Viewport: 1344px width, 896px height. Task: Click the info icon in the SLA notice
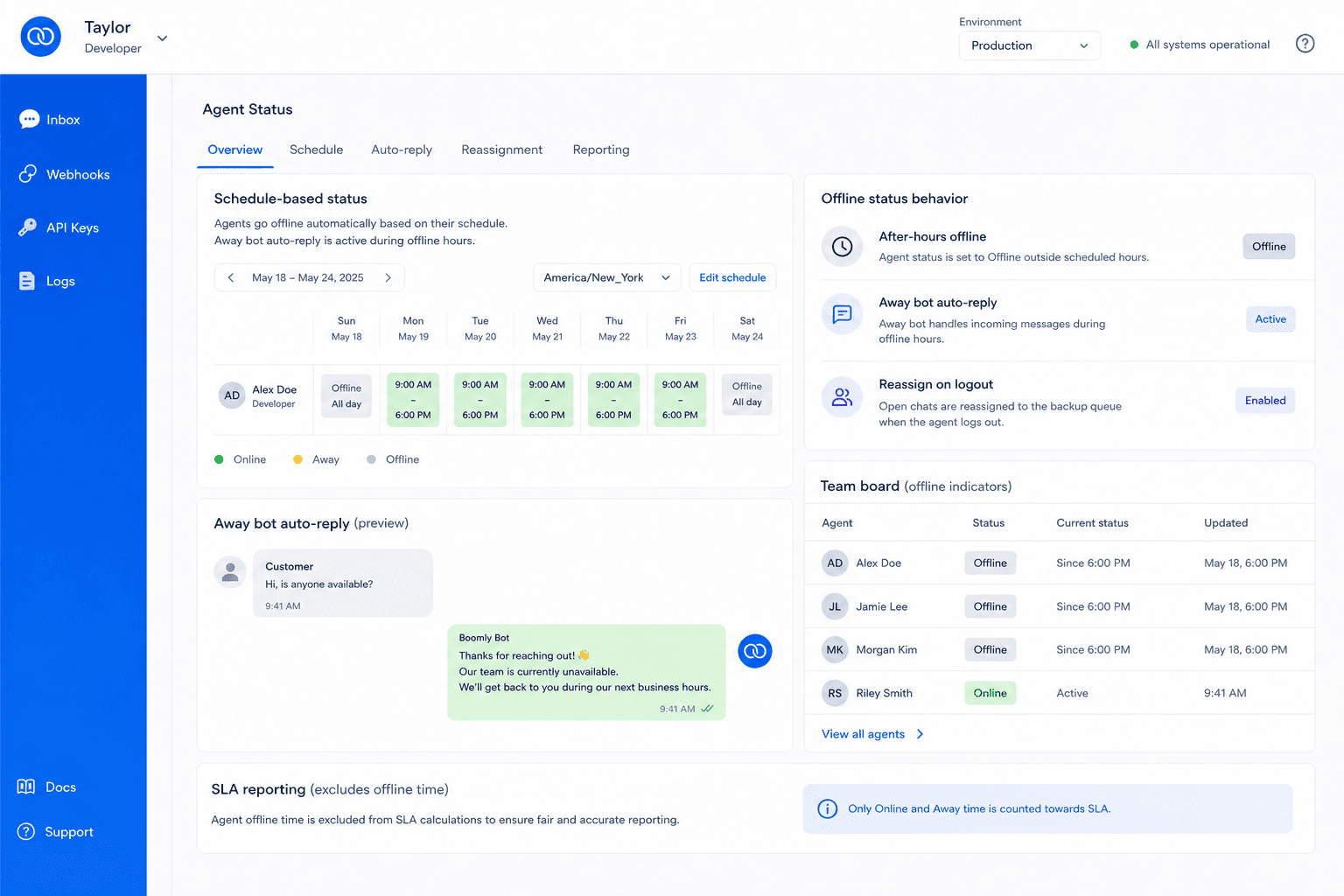[827, 808]
